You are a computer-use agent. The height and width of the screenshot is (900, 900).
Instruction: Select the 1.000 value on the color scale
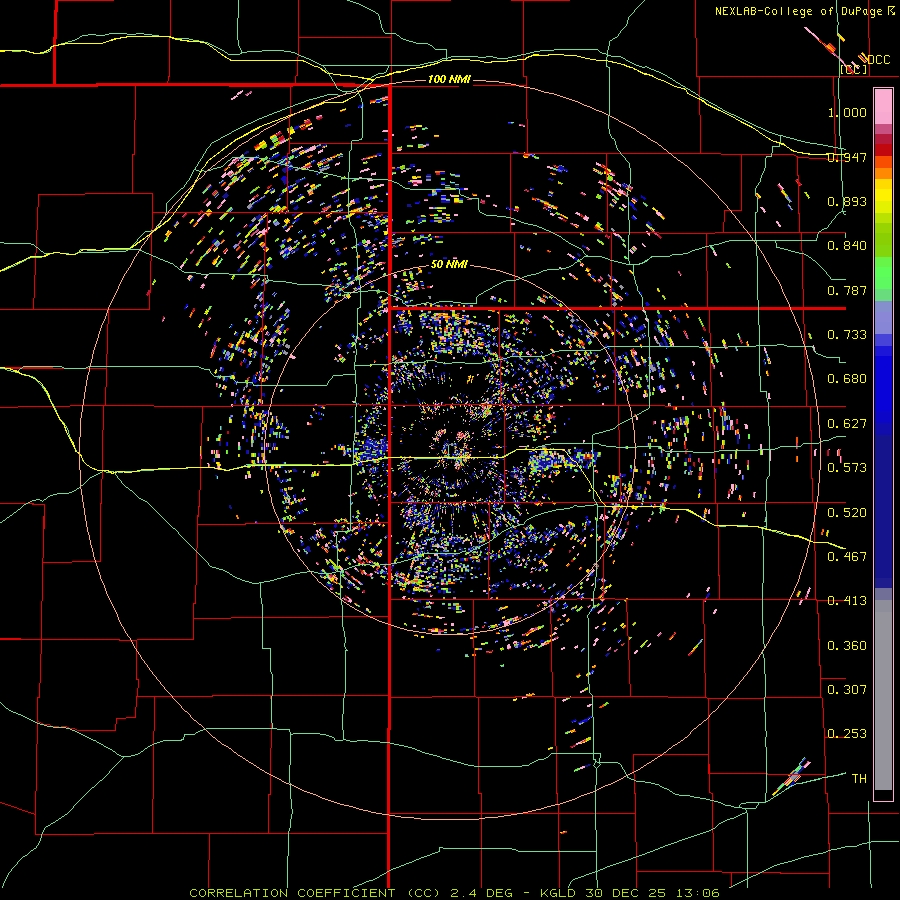pos(847,112)
